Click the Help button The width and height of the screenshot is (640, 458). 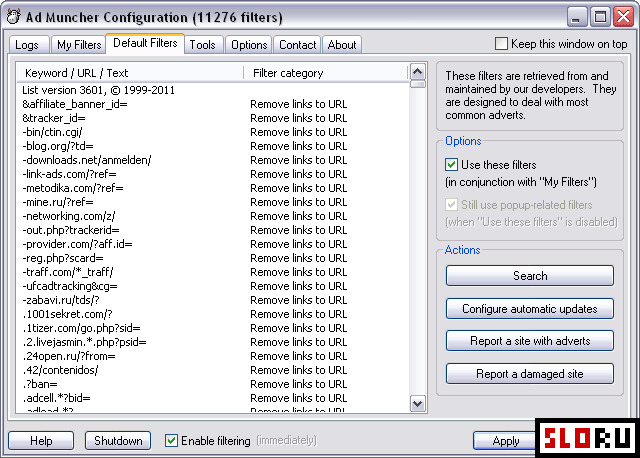tap(41, 441)
